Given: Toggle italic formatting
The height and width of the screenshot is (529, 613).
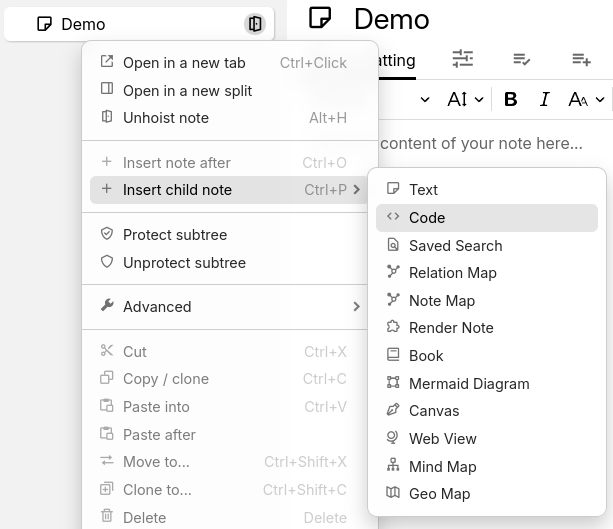Looking at the screenshot, I should pyautogui.click(x=545, y=99).
